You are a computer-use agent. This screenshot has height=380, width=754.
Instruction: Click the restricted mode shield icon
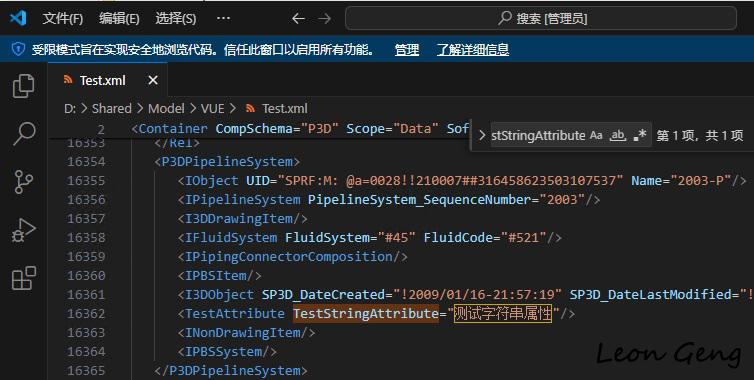click(x=18, y=49)
